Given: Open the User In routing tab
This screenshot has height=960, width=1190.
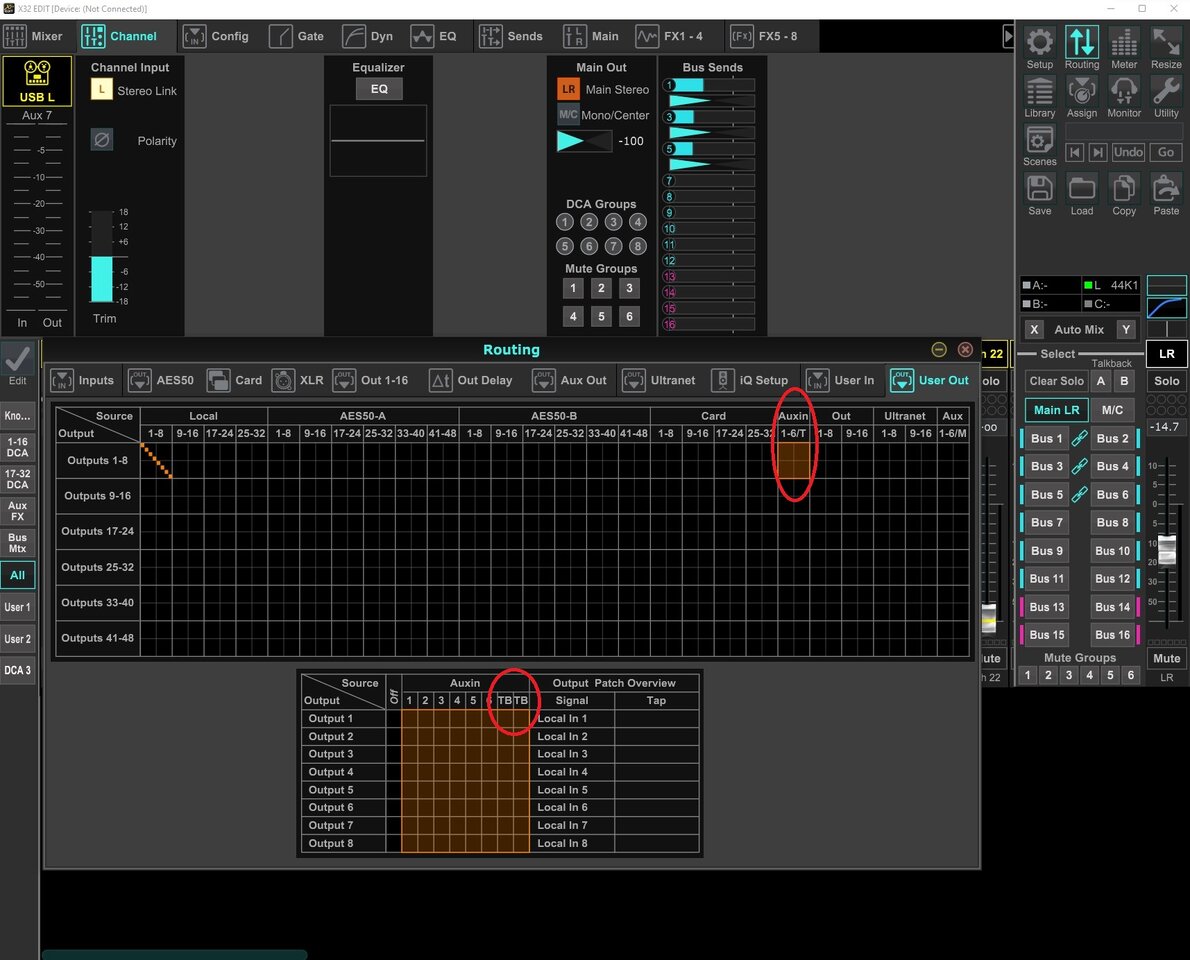Looking at the screenshot, I should click(841, 380).
